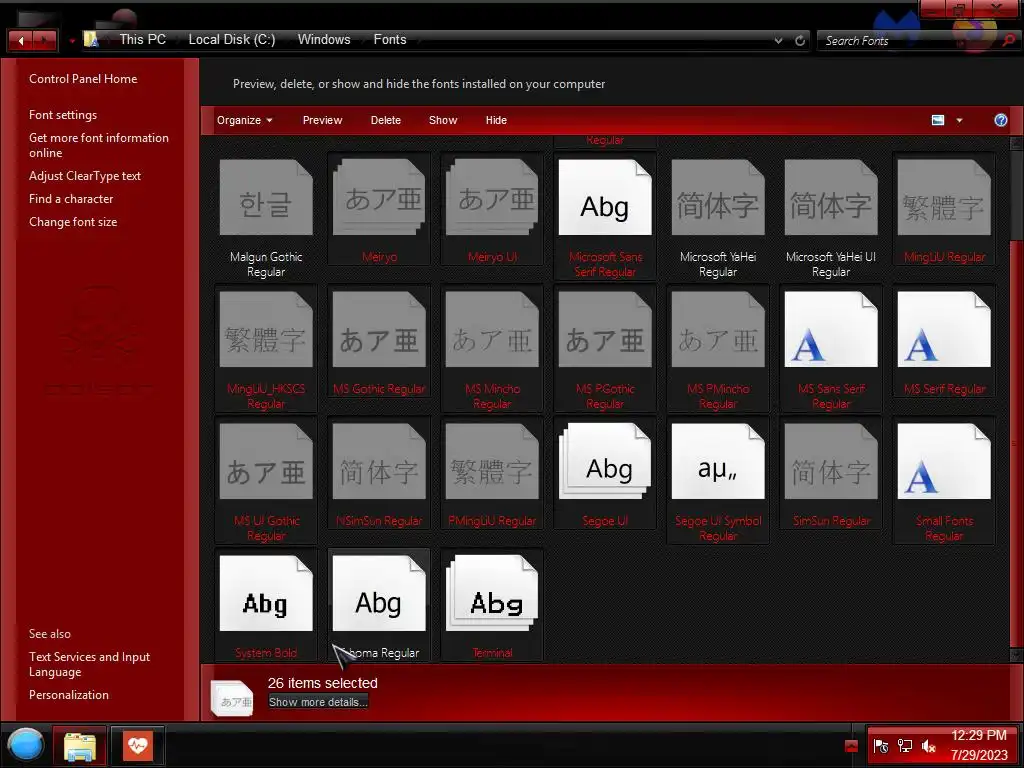
Task: Click Delete in the toolbar
Action: (385, 120)
